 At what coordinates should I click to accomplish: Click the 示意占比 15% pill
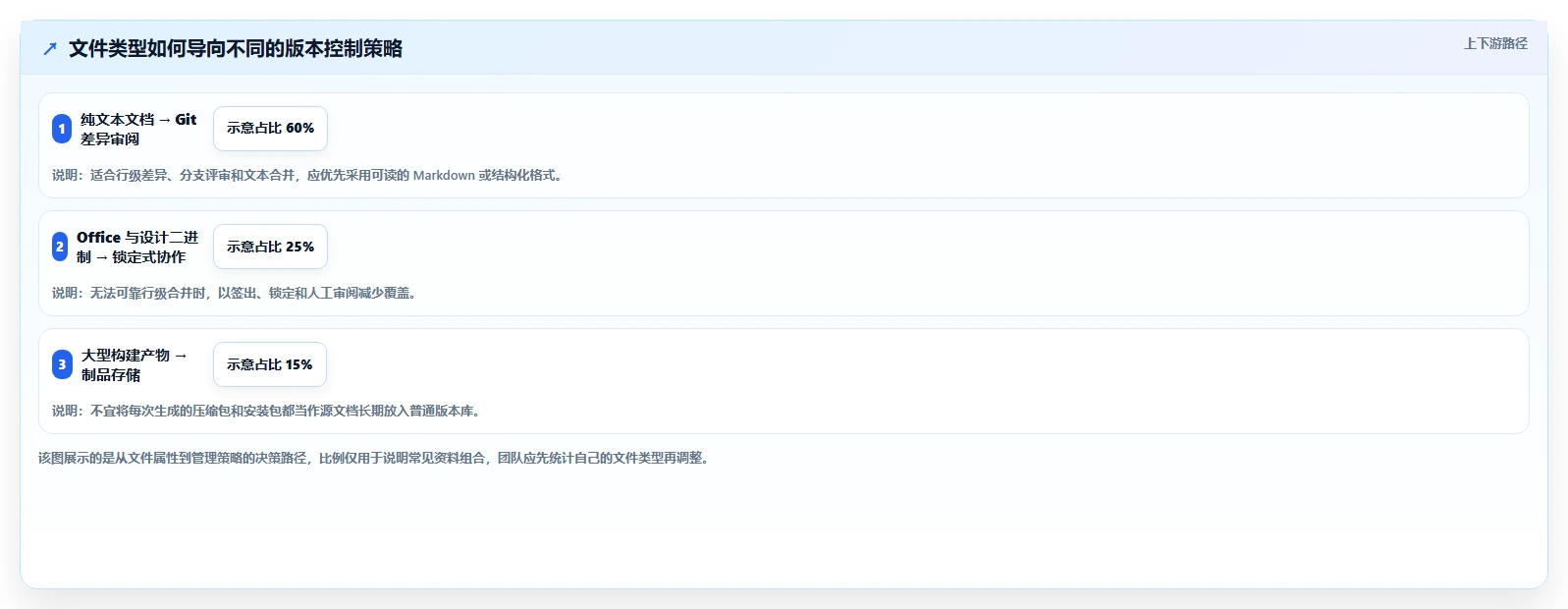pyautogui.click(x=270, y=364)
